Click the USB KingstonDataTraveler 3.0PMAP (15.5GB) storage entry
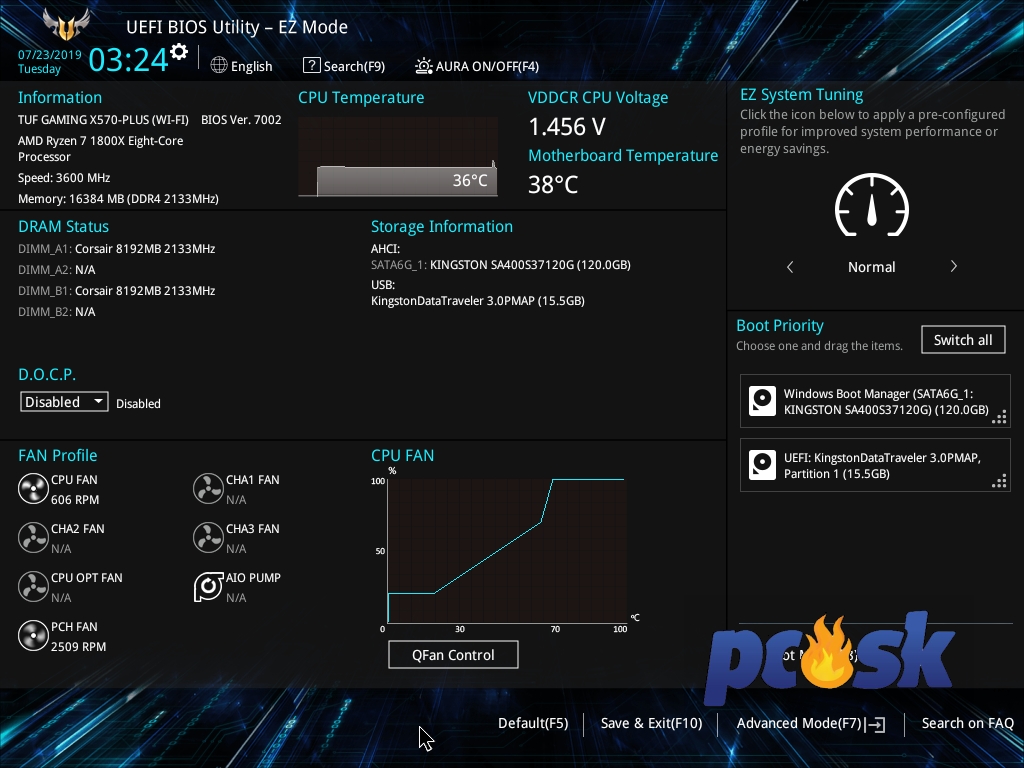The image size is (1024, 768). pos(478,300)
